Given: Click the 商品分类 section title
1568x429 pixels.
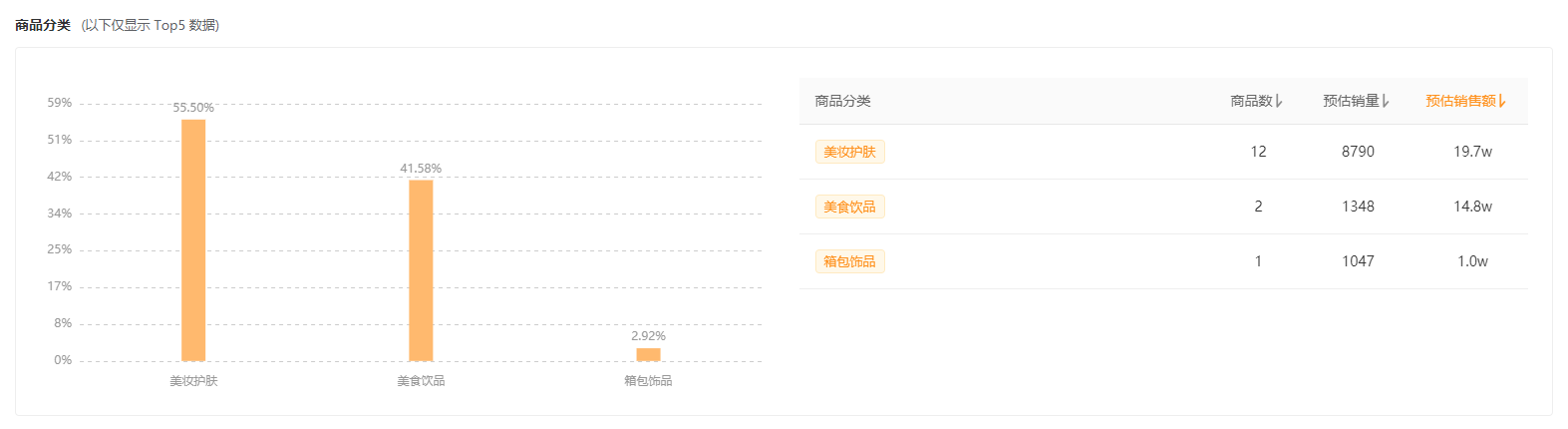Looking at the screenshot, I should tap(43, 25).
